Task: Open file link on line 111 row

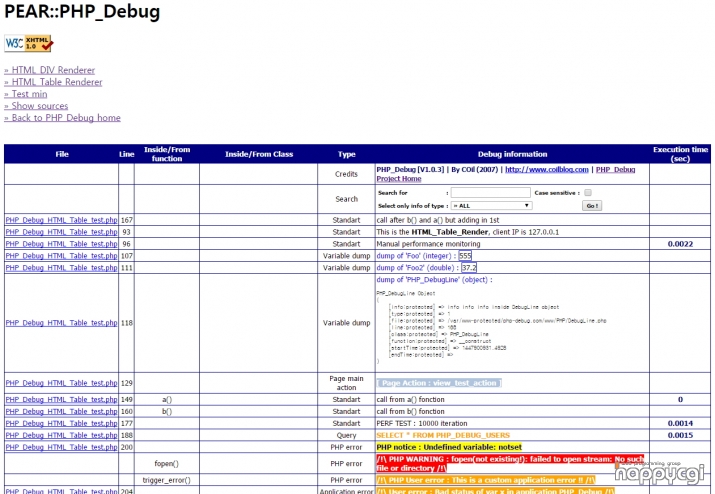Action: point(62,267)
